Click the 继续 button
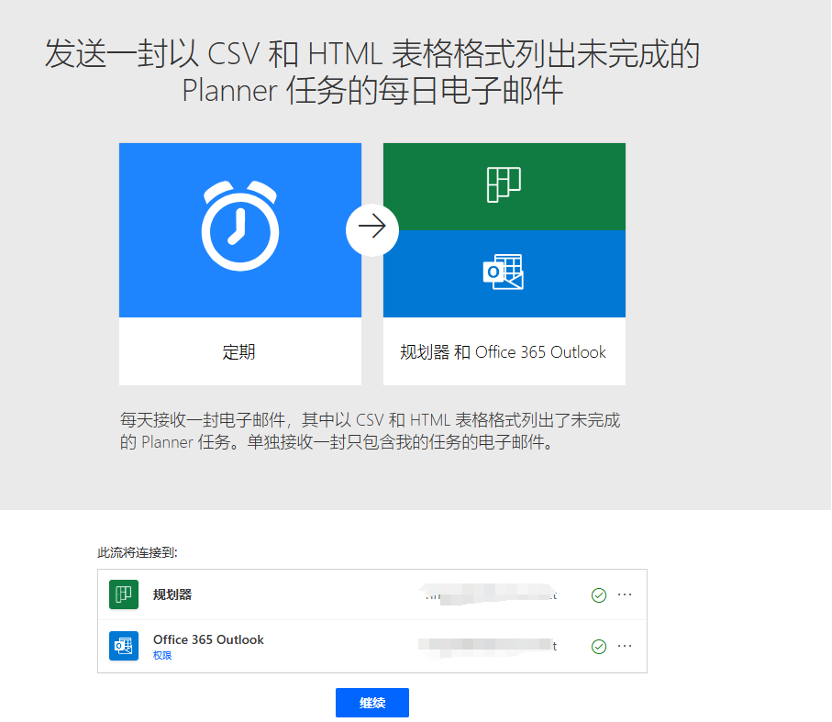This screenshot has height=722, width=832. 372,702
